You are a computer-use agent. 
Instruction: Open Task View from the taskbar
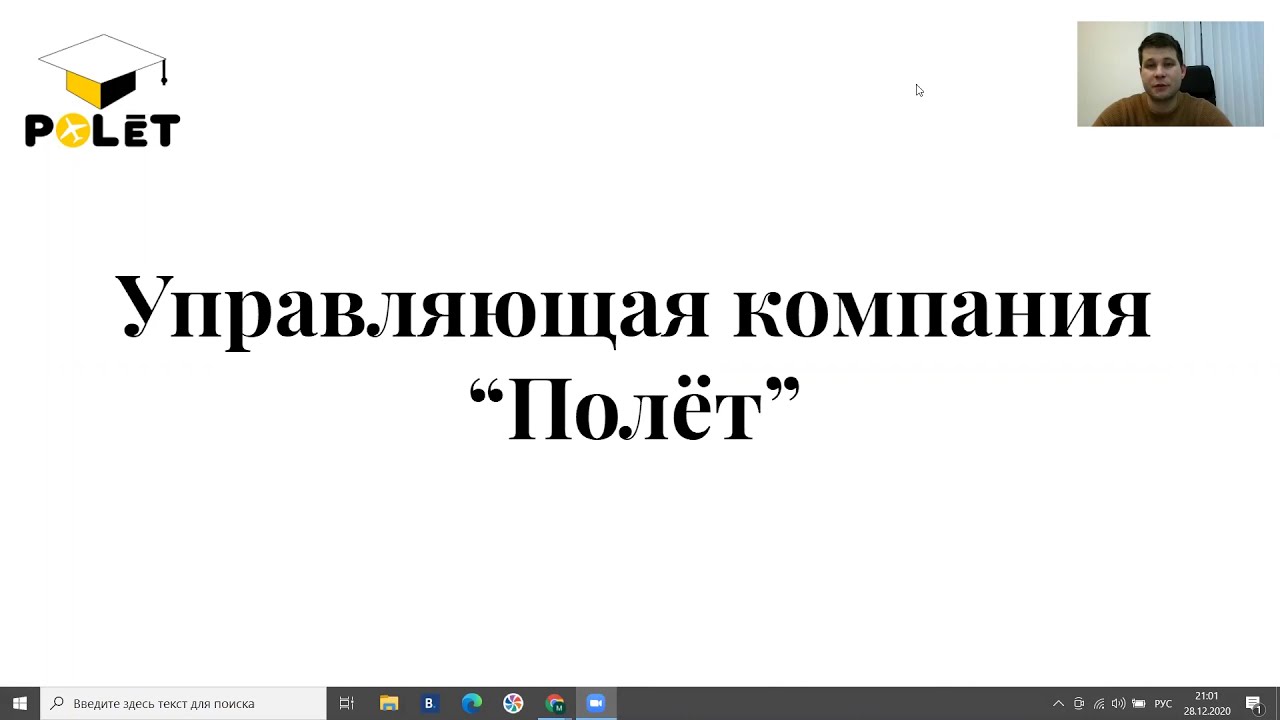click(x=347, y=703)
